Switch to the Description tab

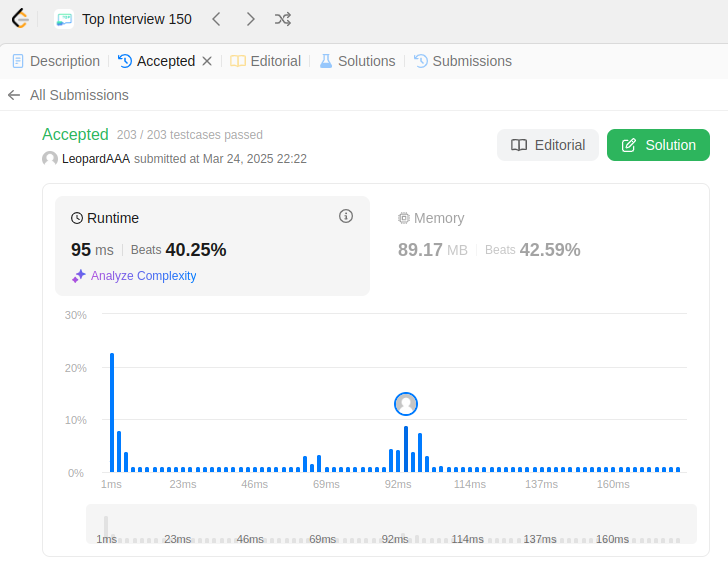[x=56, y=61]
